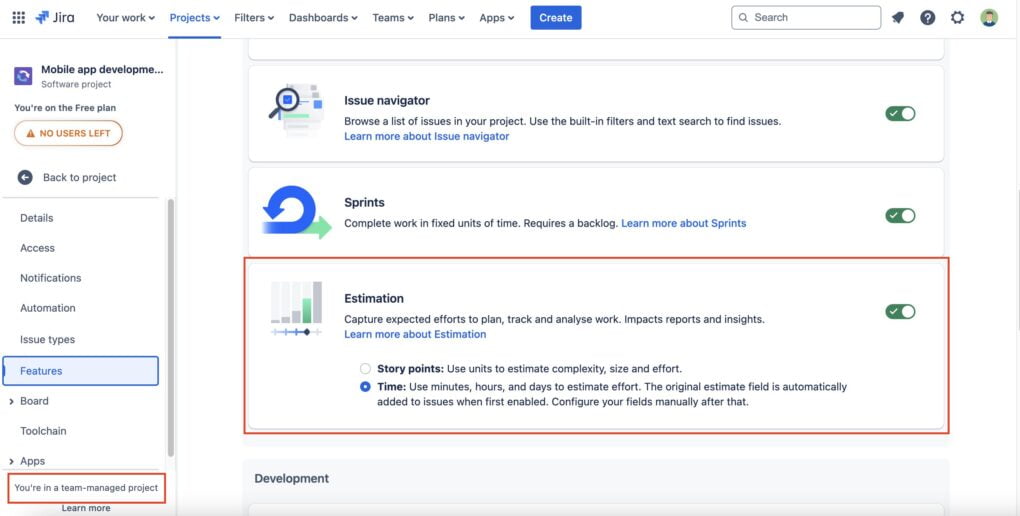Screen dimensions: 1020x516
Task: Click the Estimation heading text
Action: [374, 298]
